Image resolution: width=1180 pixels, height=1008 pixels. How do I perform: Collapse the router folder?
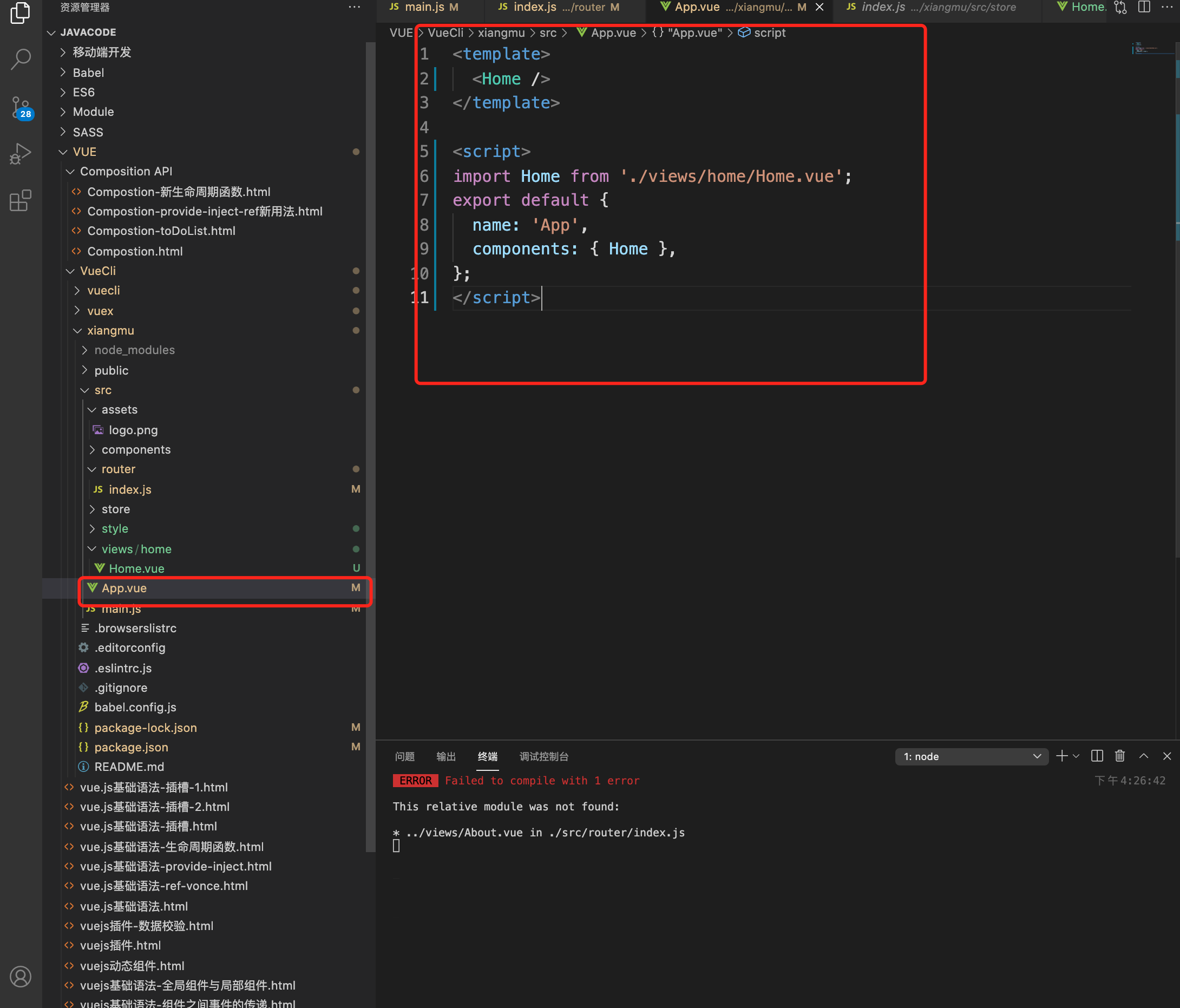point(119,469)
